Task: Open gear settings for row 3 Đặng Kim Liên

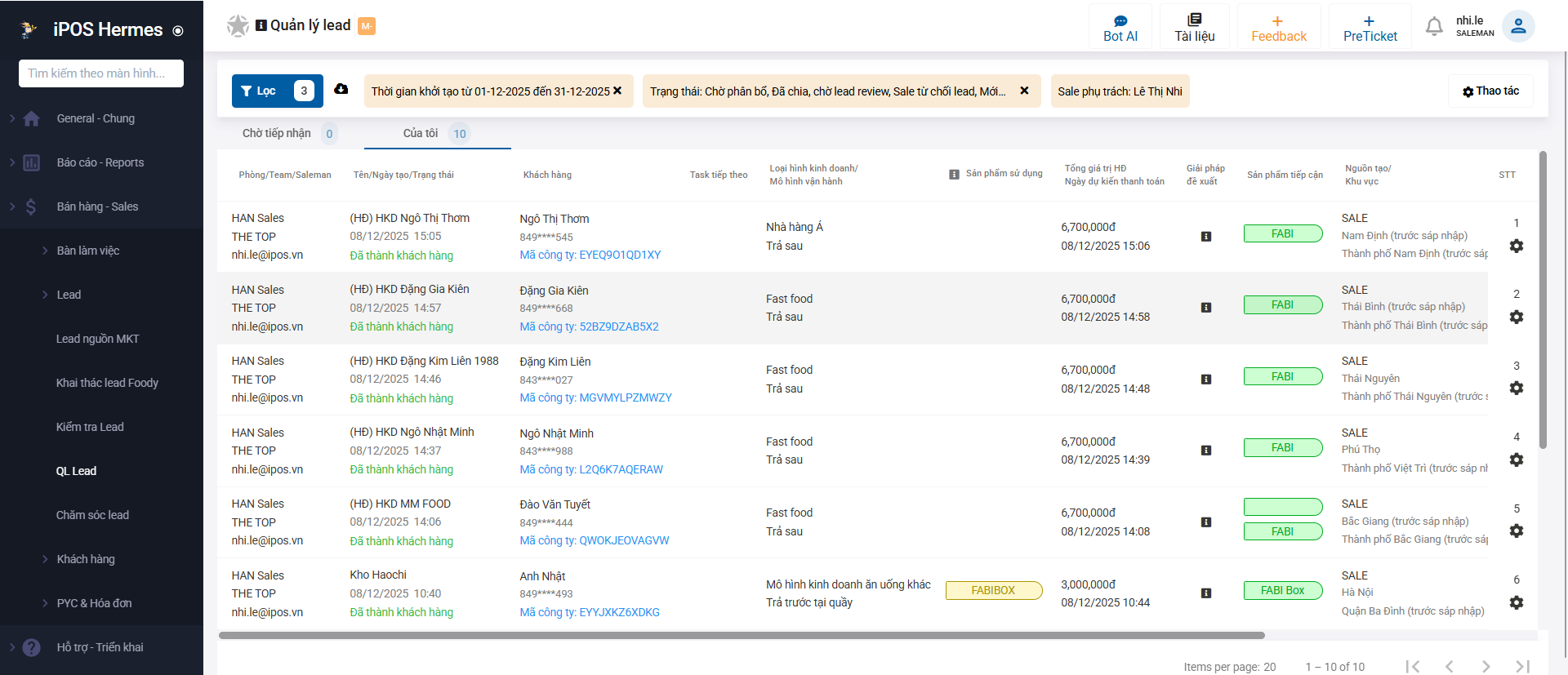Action: click(x=1517, y=388)
